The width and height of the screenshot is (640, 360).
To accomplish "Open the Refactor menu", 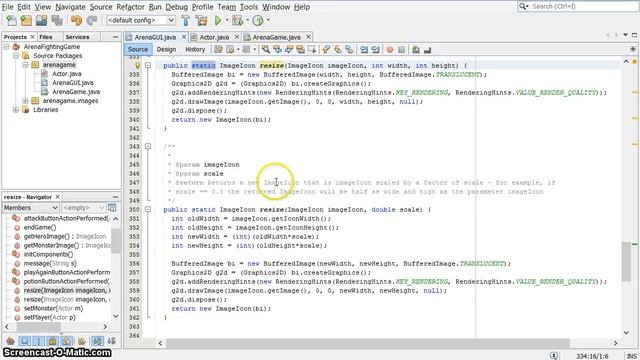I will (x=130, y=7).
